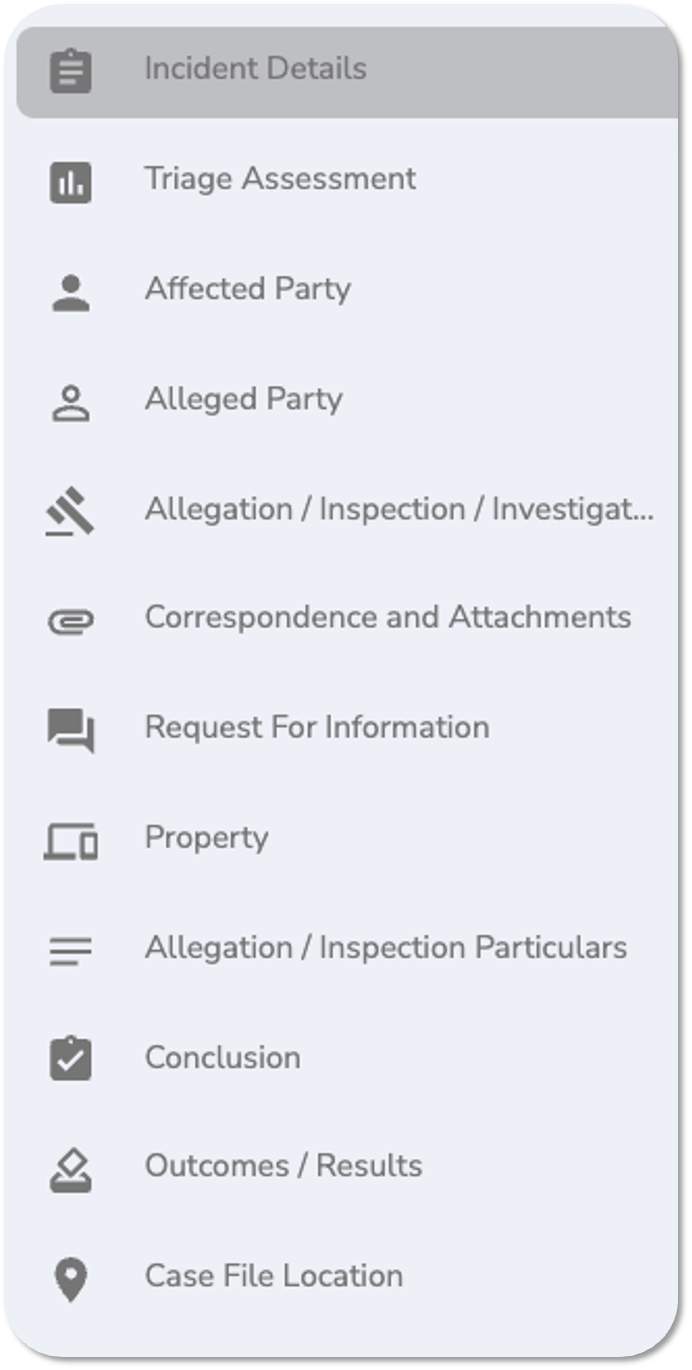The width and height of the screenshot is (692, 1370).
Task: Open the Alleged Party entry
Action: click(243, 399)
